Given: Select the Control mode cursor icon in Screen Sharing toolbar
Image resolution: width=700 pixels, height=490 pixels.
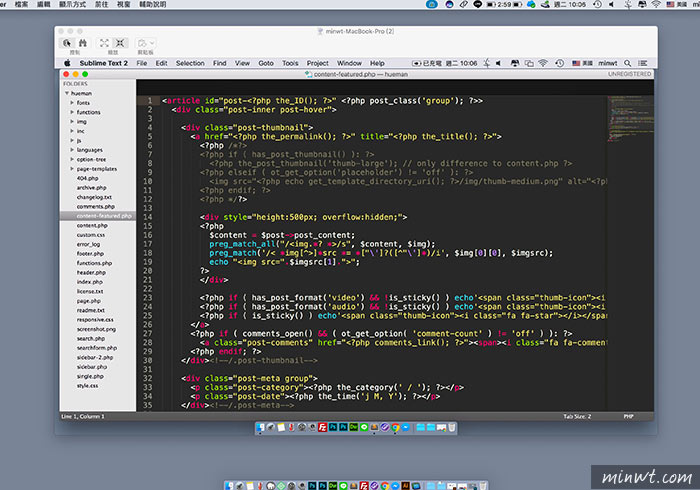Looking at the screenshot, I should click(x=67, y=43).
